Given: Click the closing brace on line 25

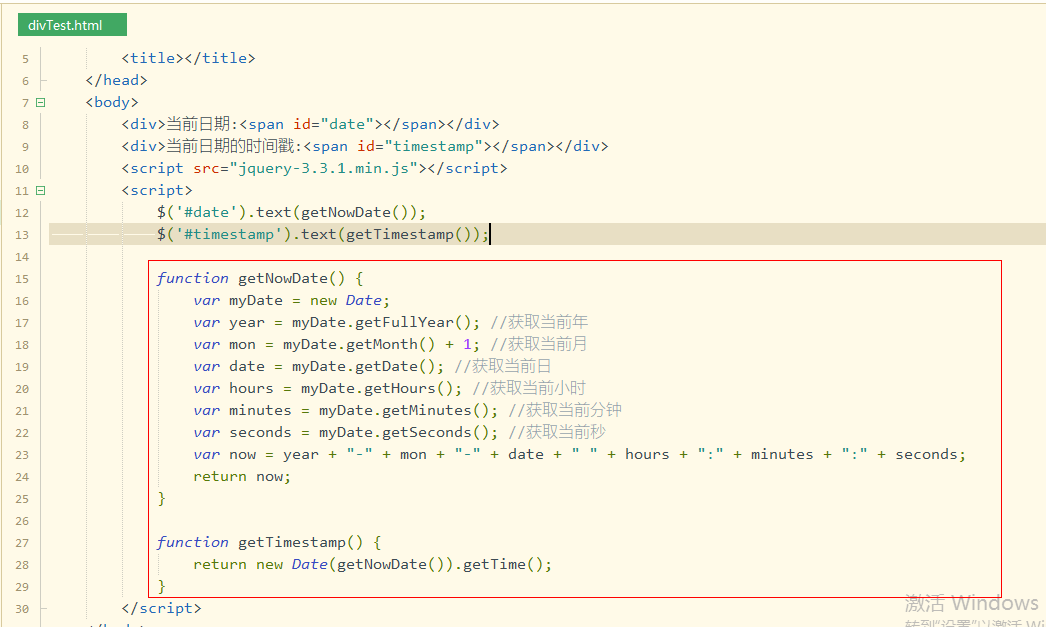Looking at the screenshot, I should point(161,498).
